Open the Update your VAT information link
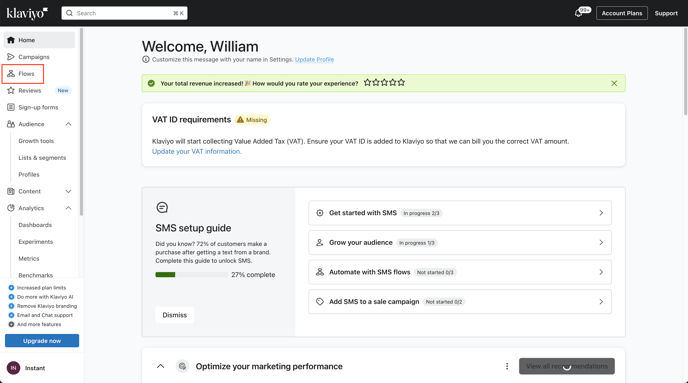 196,151
